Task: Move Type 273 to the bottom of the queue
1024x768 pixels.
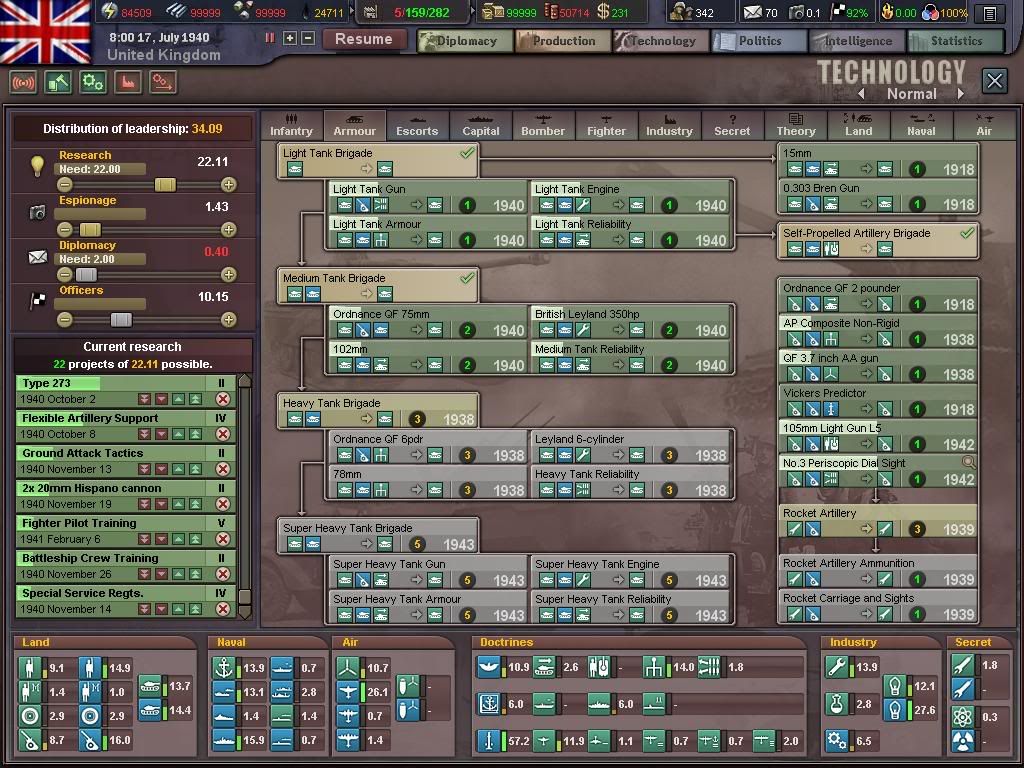Action: pos(144,399)
